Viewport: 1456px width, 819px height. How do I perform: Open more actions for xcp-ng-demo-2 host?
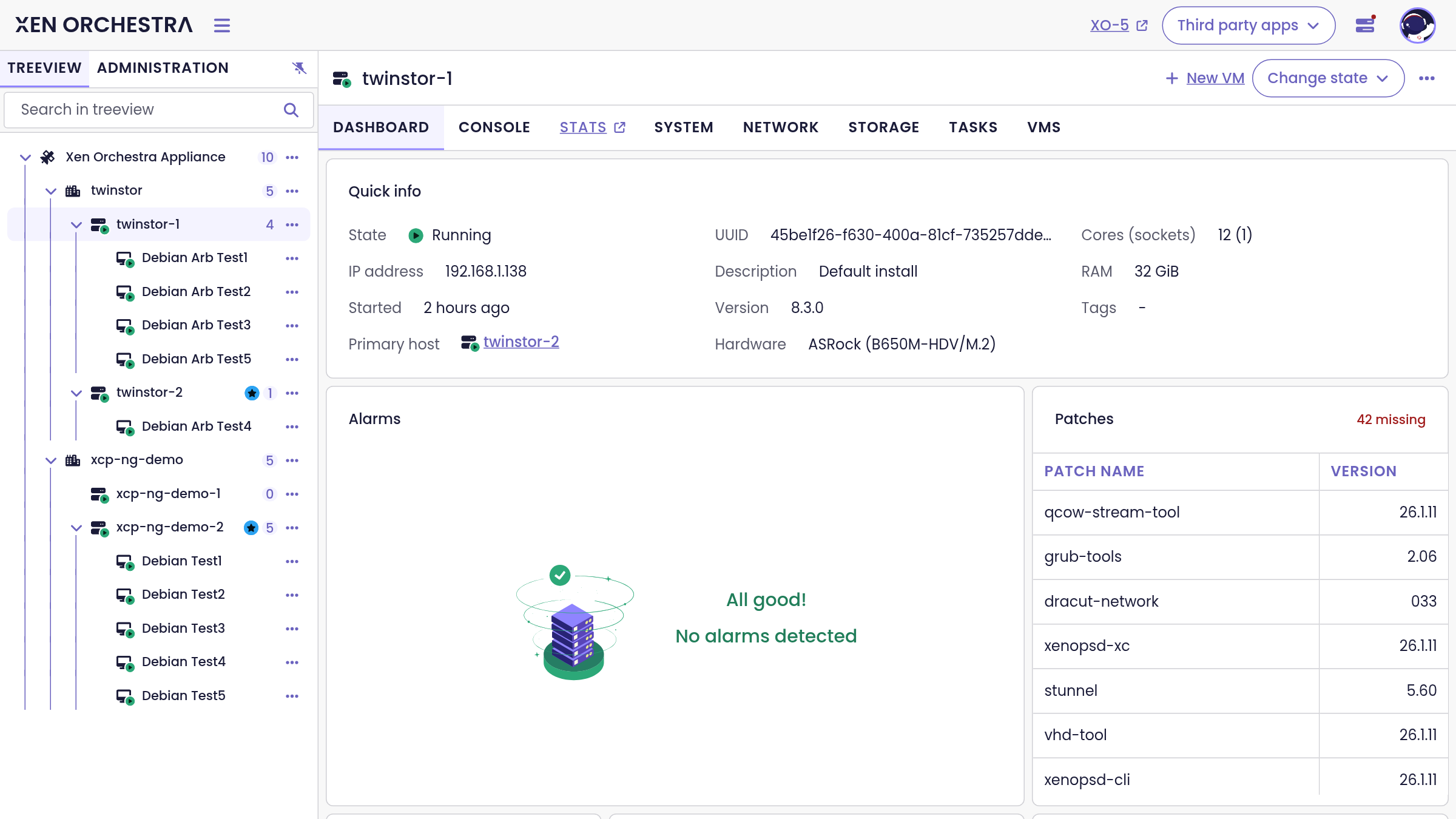click(x=292, y=528)
